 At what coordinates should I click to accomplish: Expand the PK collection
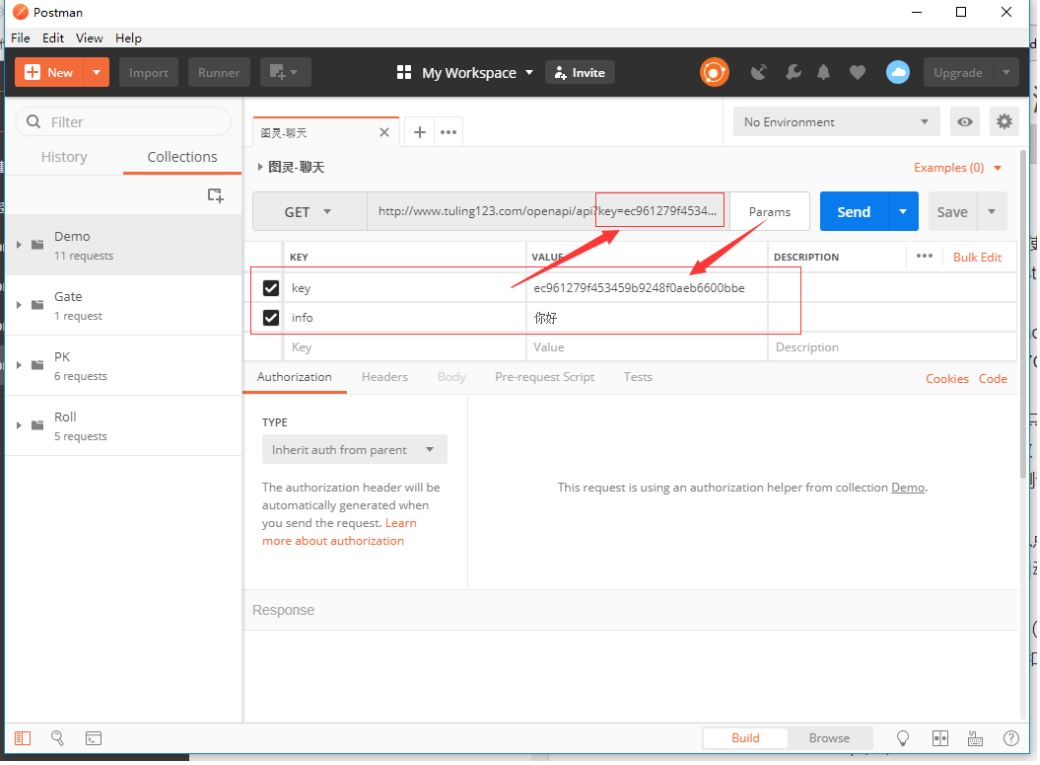pyautogui.click(x=19, y=366)
